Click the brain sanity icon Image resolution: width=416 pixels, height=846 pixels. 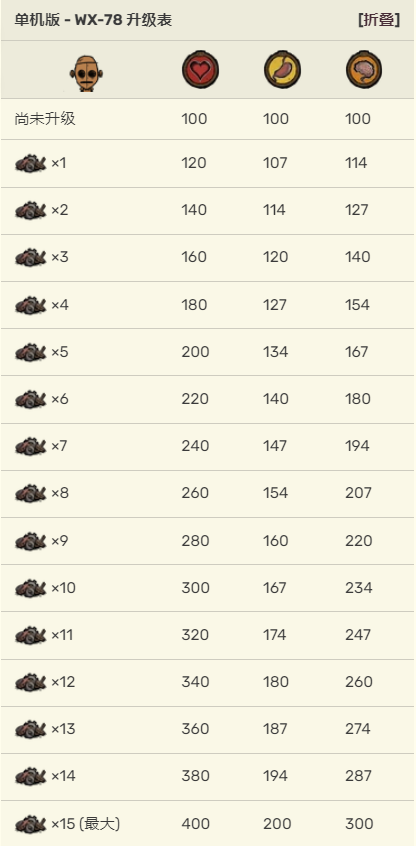(x=364, y=70)
